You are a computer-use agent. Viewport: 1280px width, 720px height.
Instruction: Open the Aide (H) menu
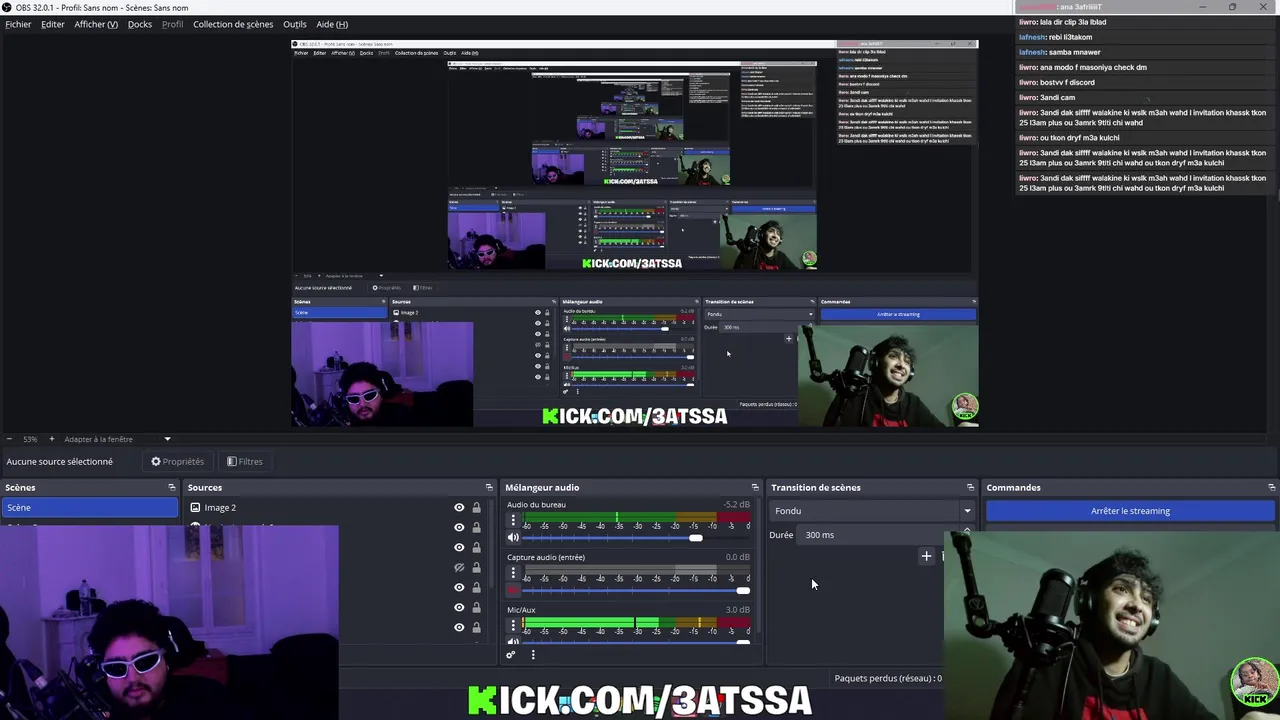pos(332,24)
